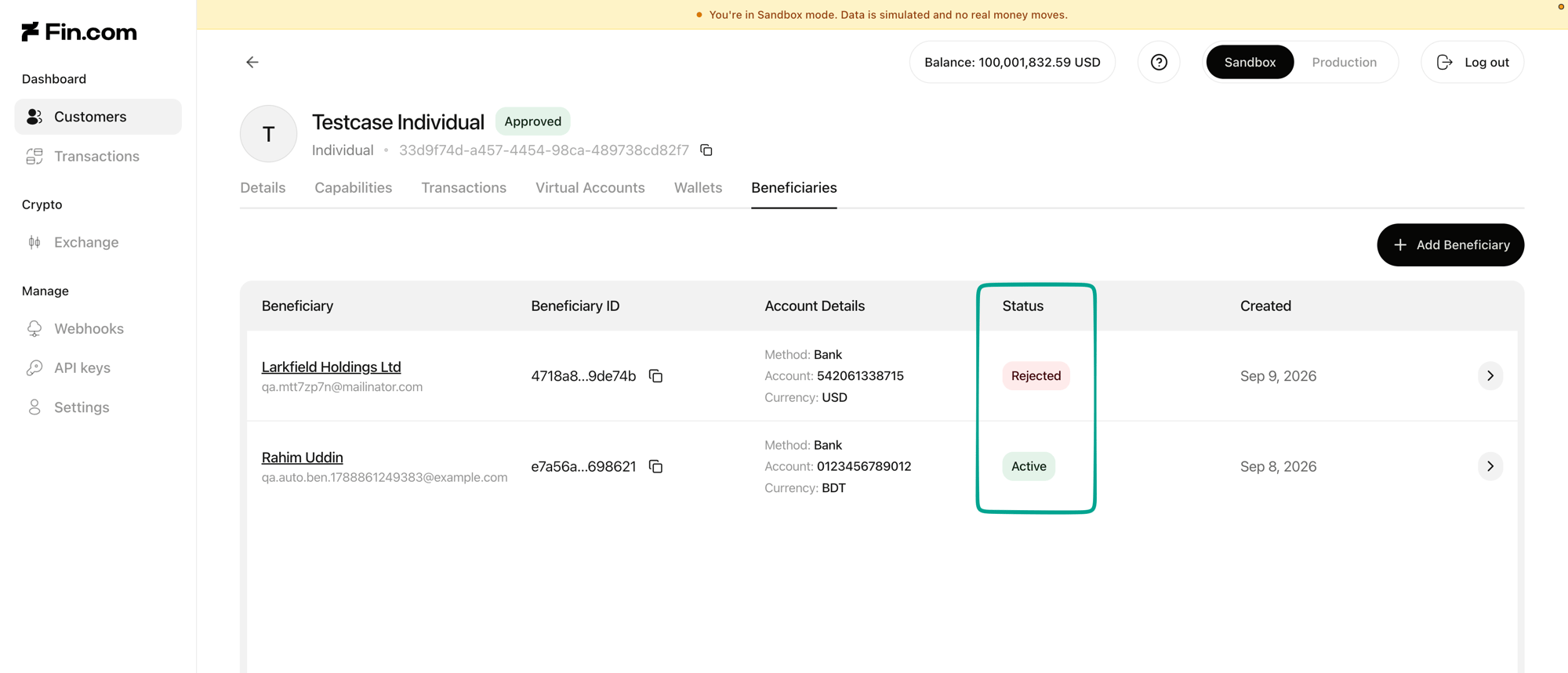Open the Rahim Uddin beneficiary link
The image size is (1568, 673).
tap(302, 458)
